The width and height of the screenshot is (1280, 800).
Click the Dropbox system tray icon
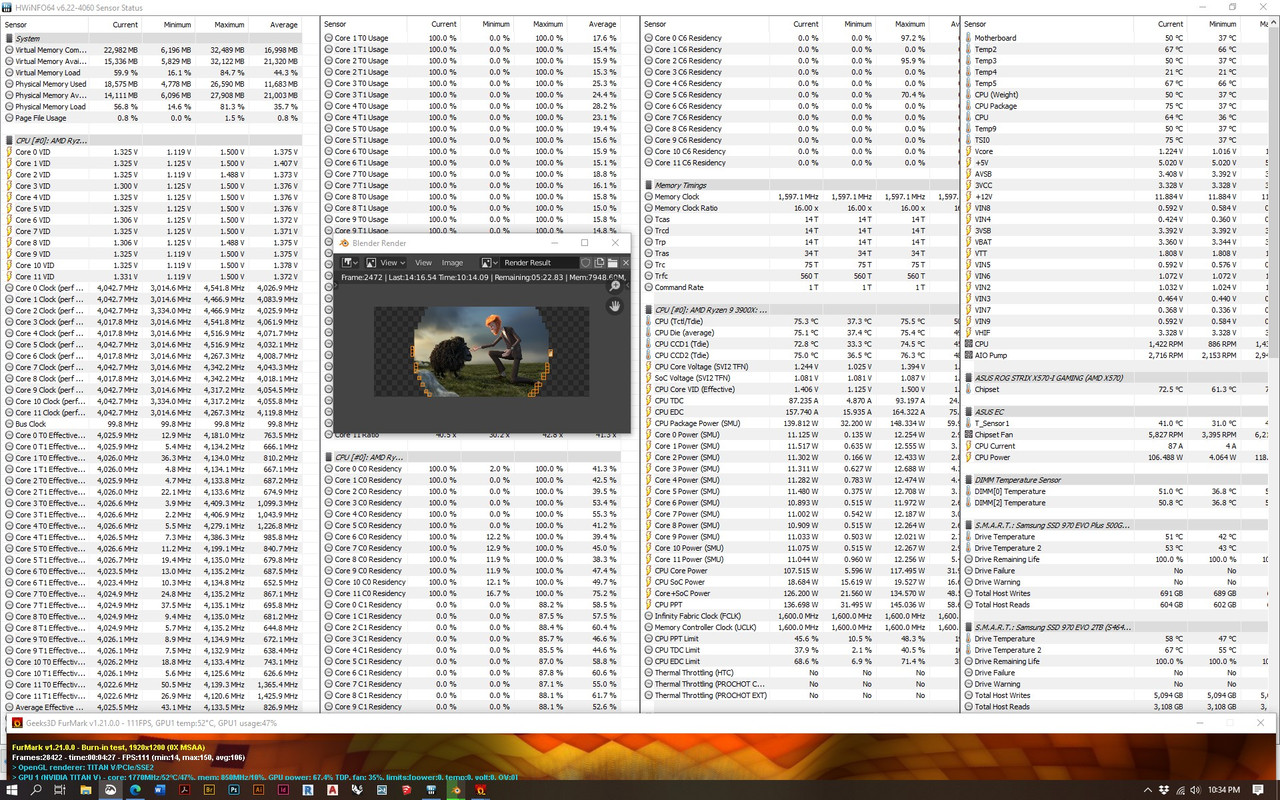(x=1164, y=789)
